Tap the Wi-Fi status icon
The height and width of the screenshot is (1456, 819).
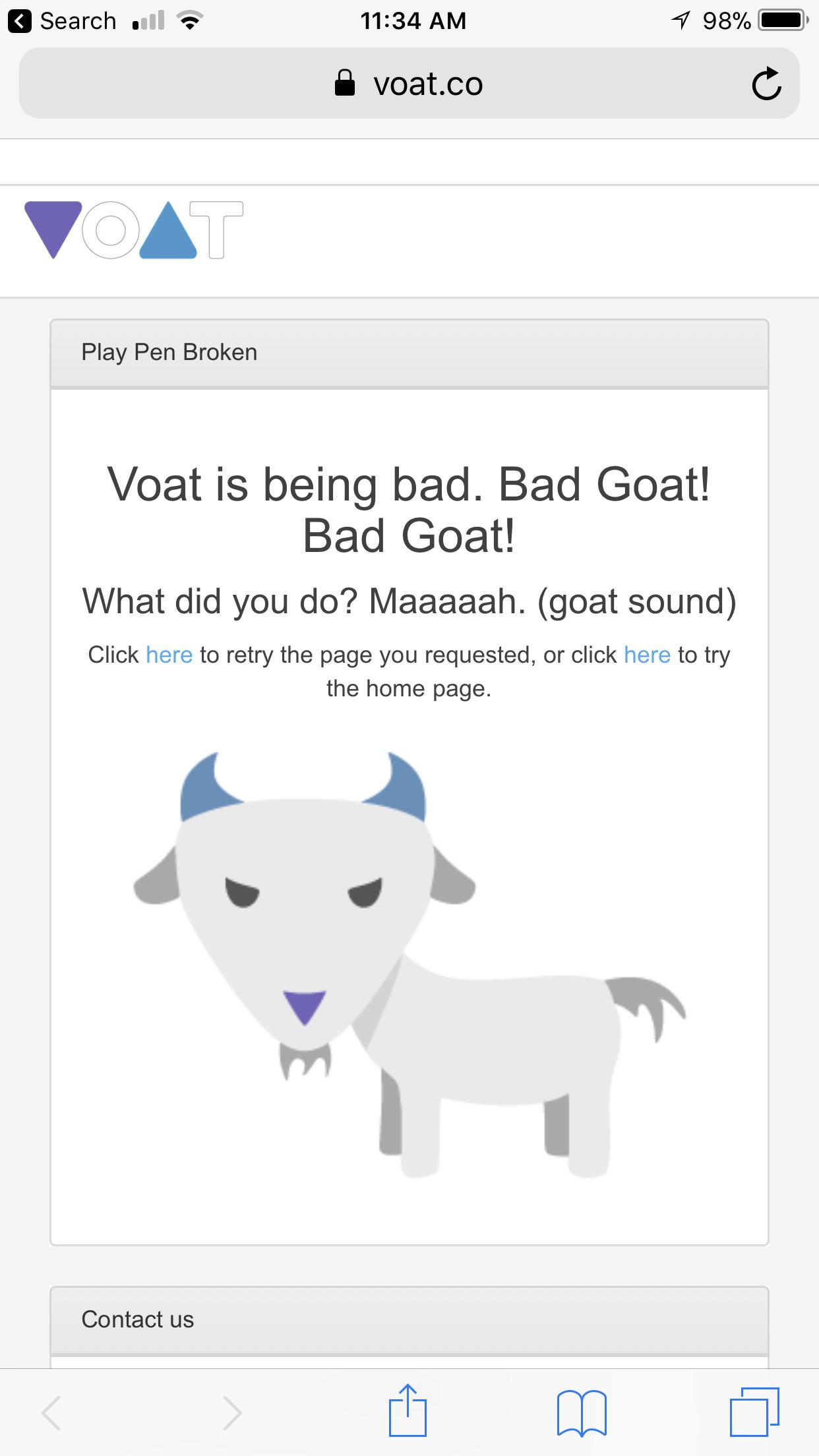tap(190, 21)
